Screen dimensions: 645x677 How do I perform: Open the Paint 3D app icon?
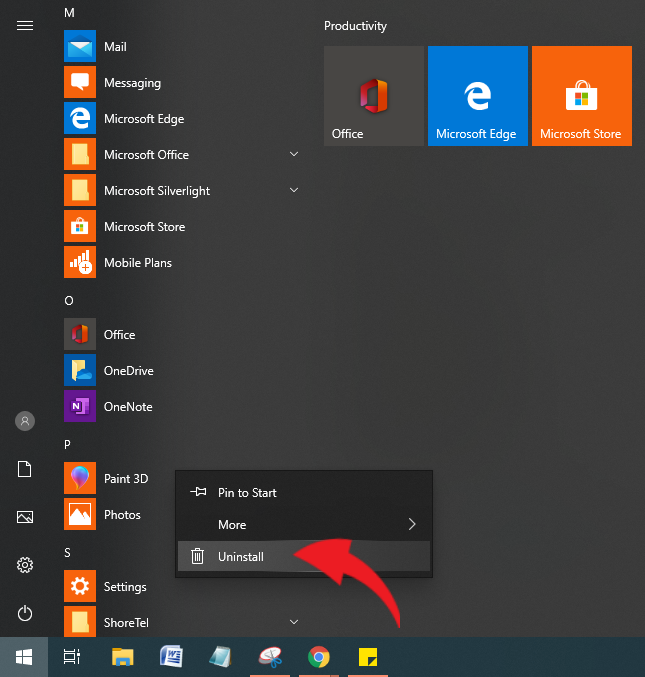click(x=80, y=478)
